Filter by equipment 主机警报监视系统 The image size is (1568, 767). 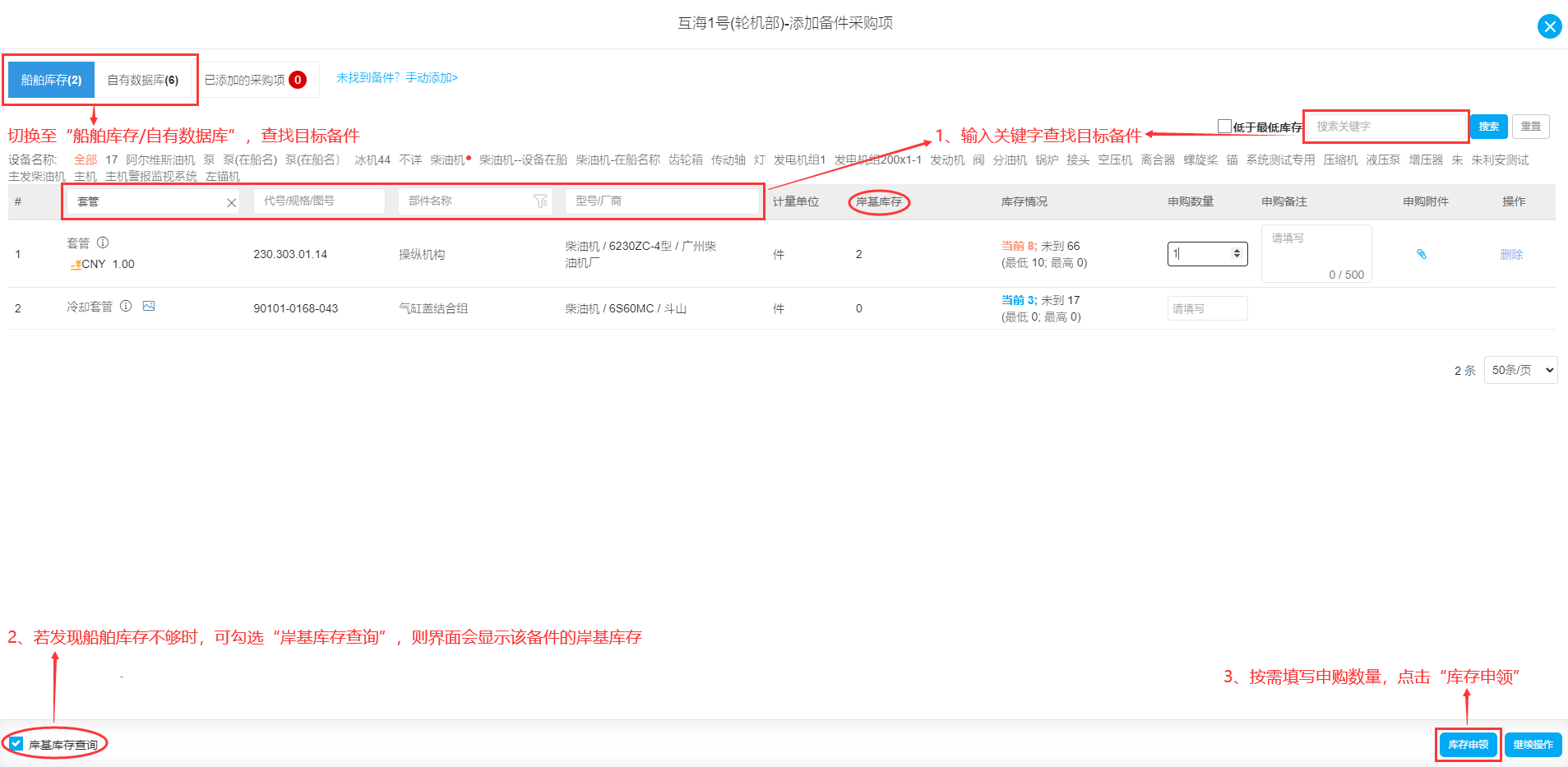151,176
